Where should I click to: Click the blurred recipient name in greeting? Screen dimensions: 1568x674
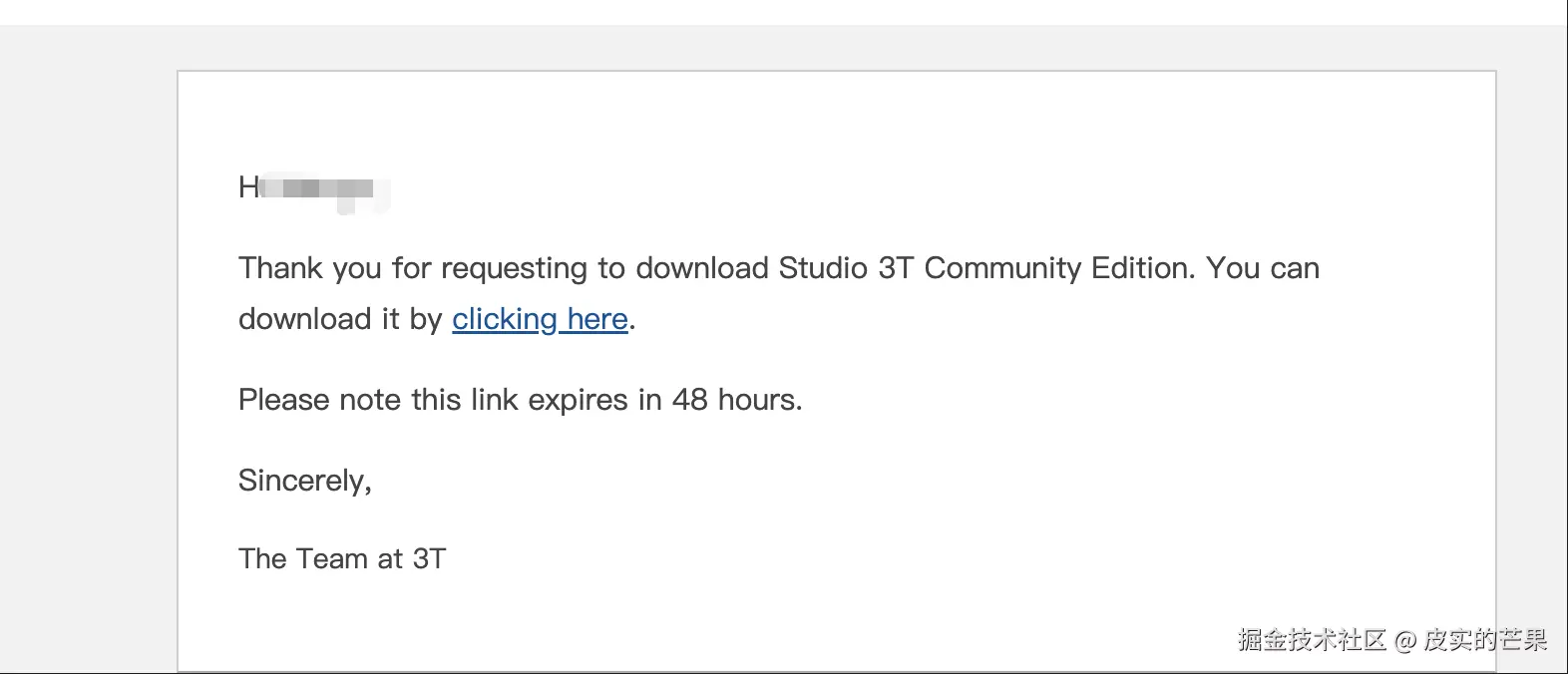click(x=324, y=189)
